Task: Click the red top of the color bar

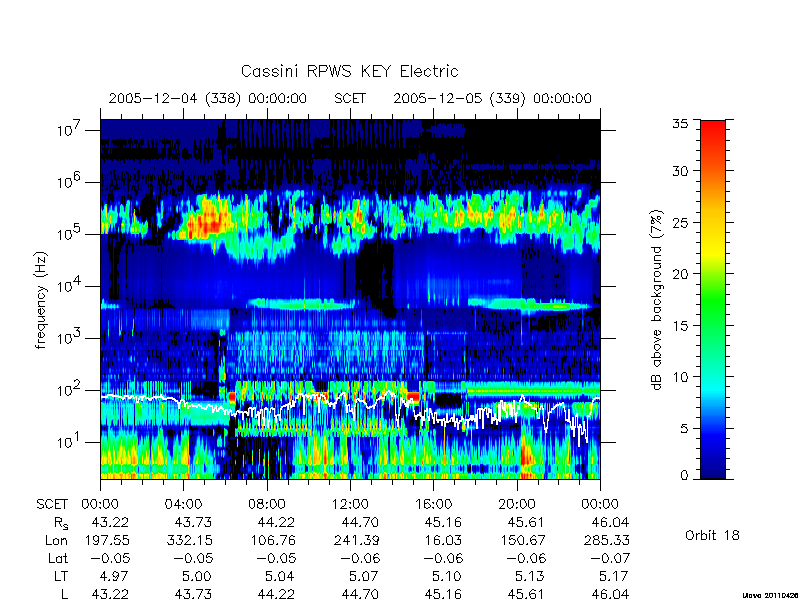Action: tap(713, 128)
